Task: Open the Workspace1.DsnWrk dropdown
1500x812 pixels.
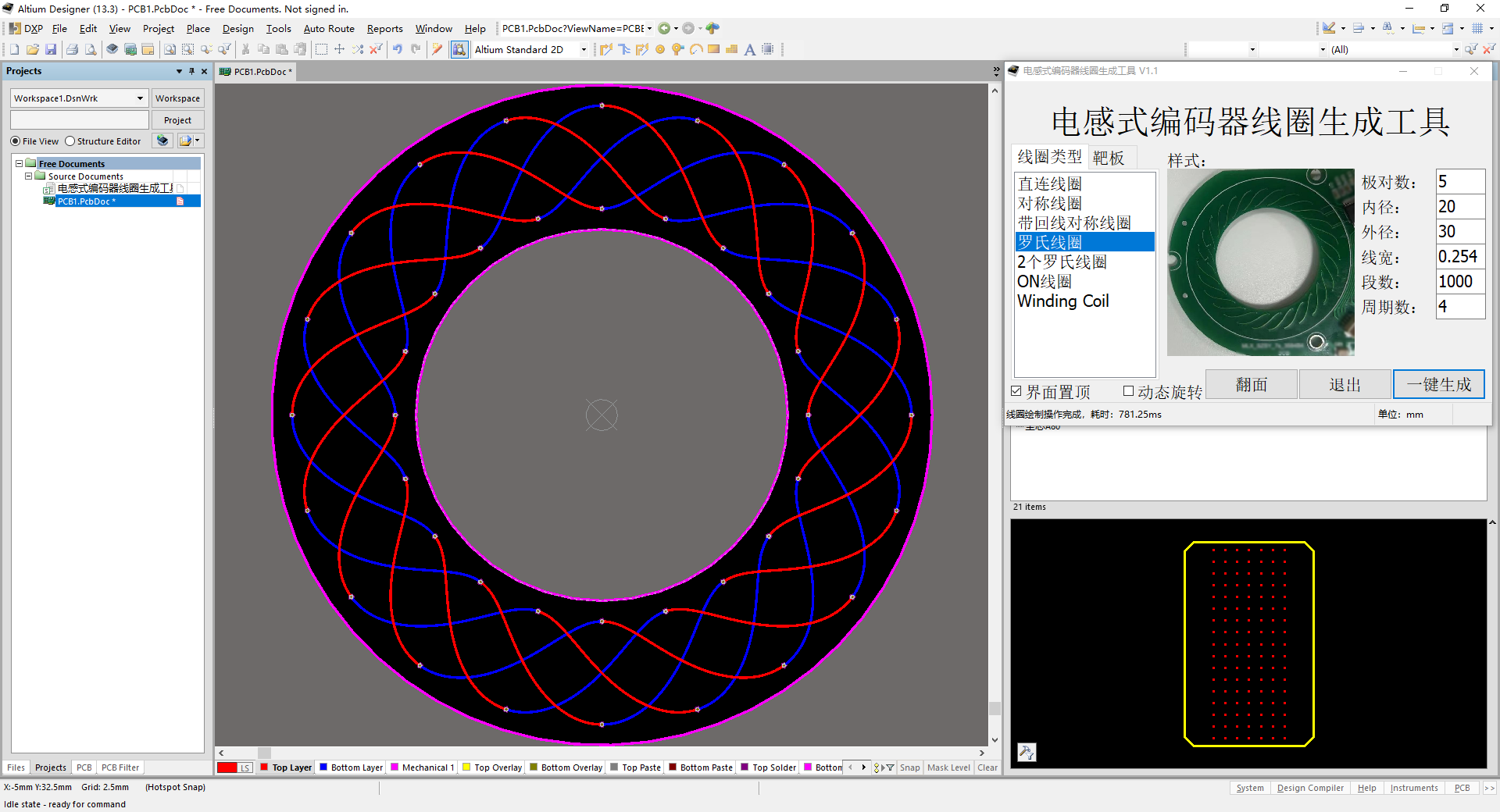Action: click(140, 98)
